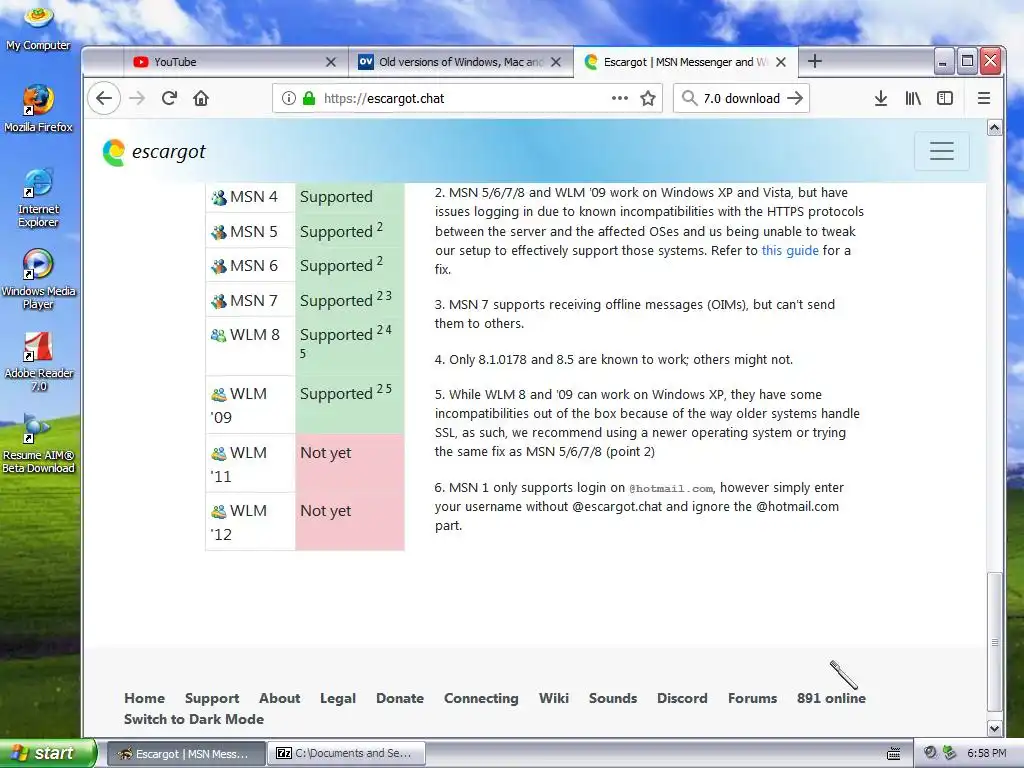Open the About footer link
Image resolution: width=1024 pixels, height=768 pixels.
280,698
